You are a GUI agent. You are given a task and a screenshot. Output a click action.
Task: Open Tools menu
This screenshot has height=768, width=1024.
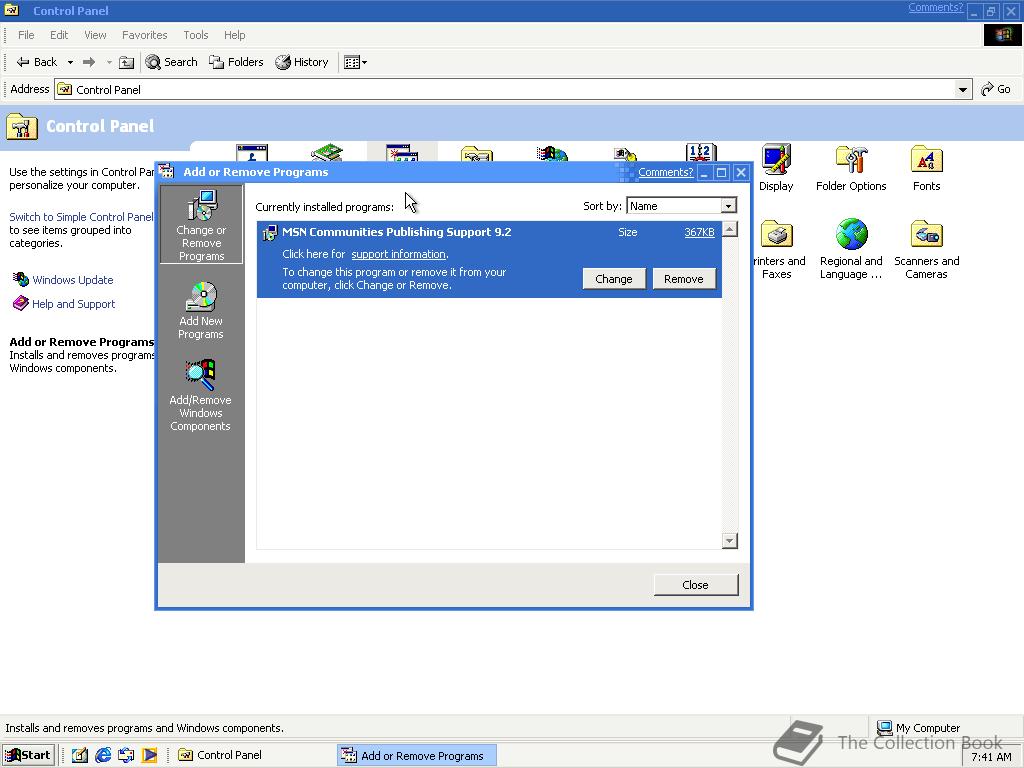(x=195, y=35)
